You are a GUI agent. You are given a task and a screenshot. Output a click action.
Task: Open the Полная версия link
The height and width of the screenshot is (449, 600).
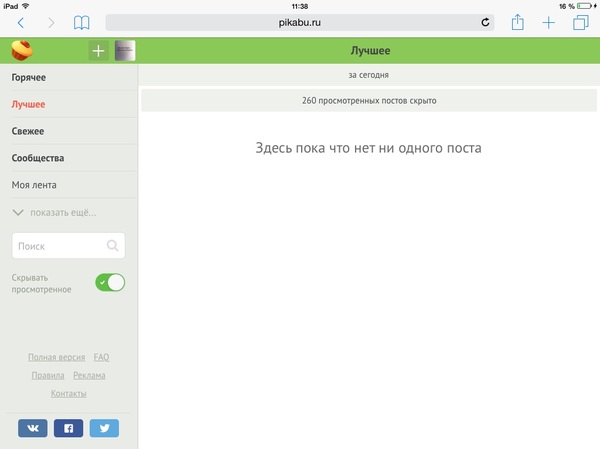click(56, 357)
